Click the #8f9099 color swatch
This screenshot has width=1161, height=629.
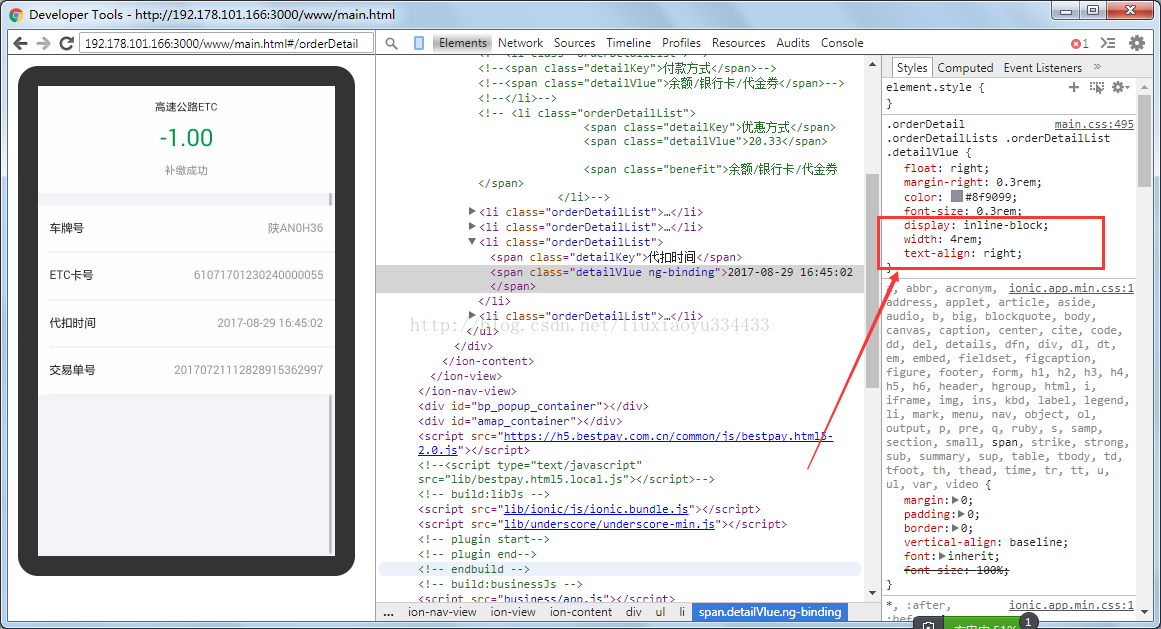(x=957, y=197)
